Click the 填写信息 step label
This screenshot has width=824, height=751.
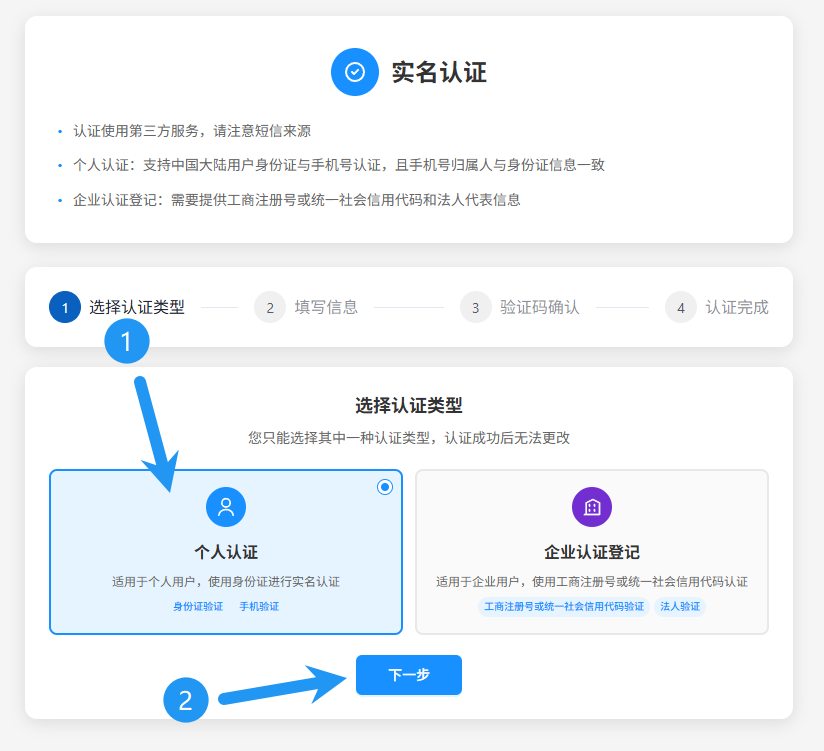tap(326, 307)
